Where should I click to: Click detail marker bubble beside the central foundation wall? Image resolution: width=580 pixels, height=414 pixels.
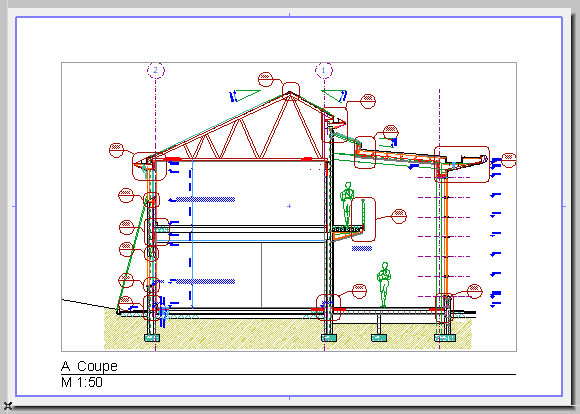359,291
